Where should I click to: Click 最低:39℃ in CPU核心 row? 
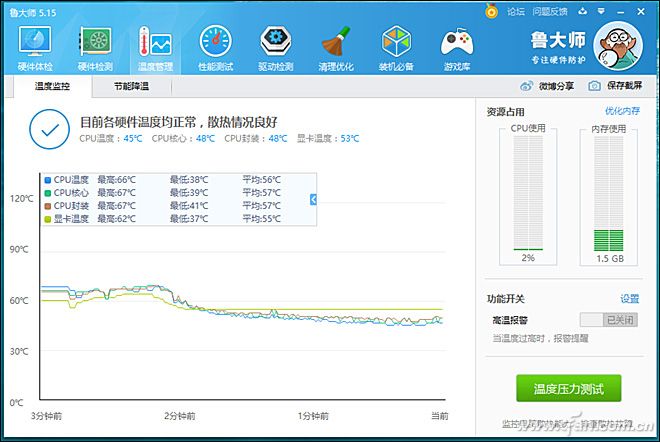click(189, 193)
